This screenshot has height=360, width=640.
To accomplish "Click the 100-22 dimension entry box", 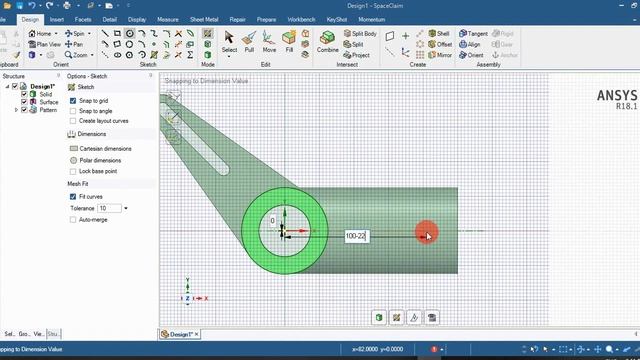I will tap(357, 236).
